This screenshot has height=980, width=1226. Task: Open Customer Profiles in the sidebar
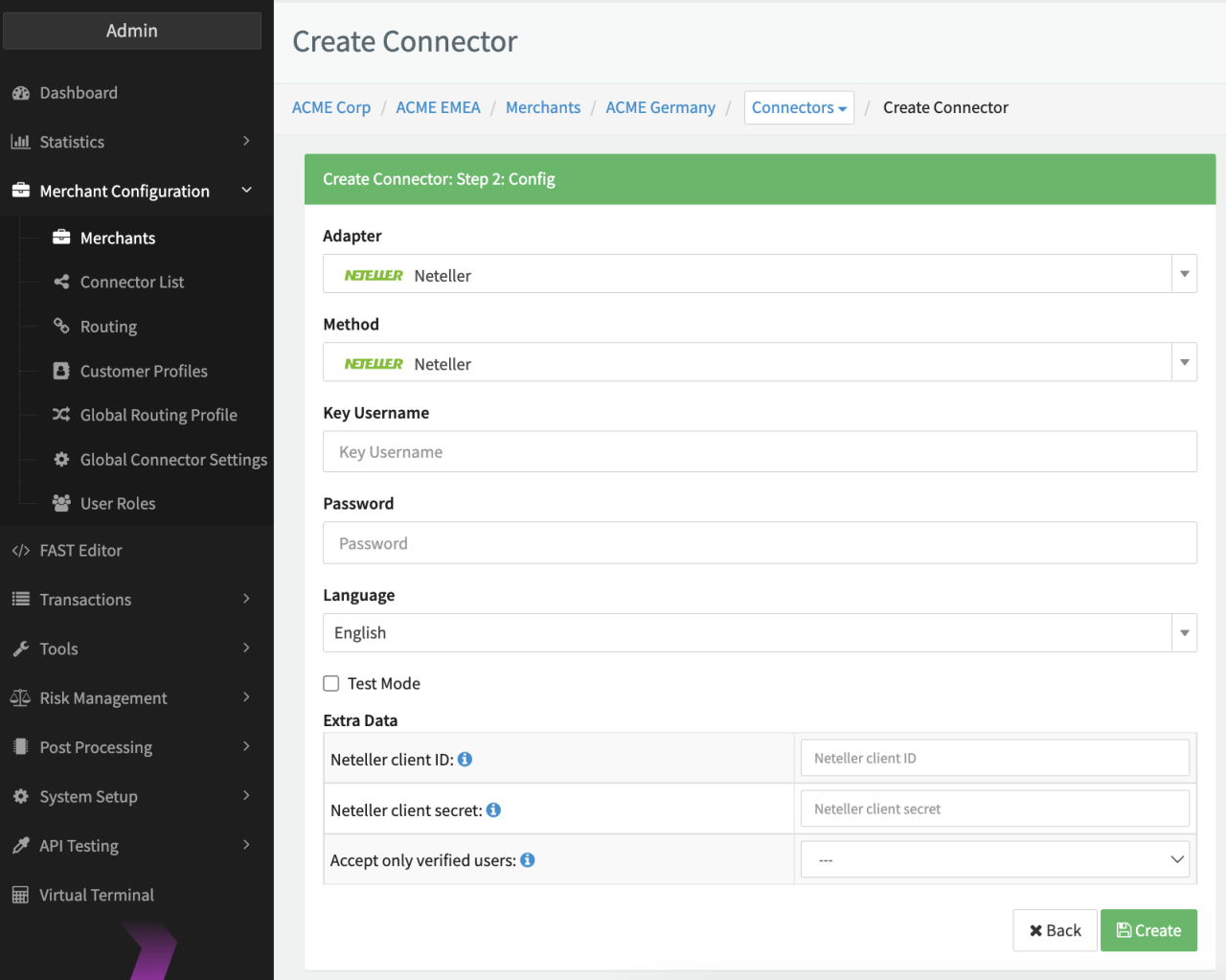point(144,371)
